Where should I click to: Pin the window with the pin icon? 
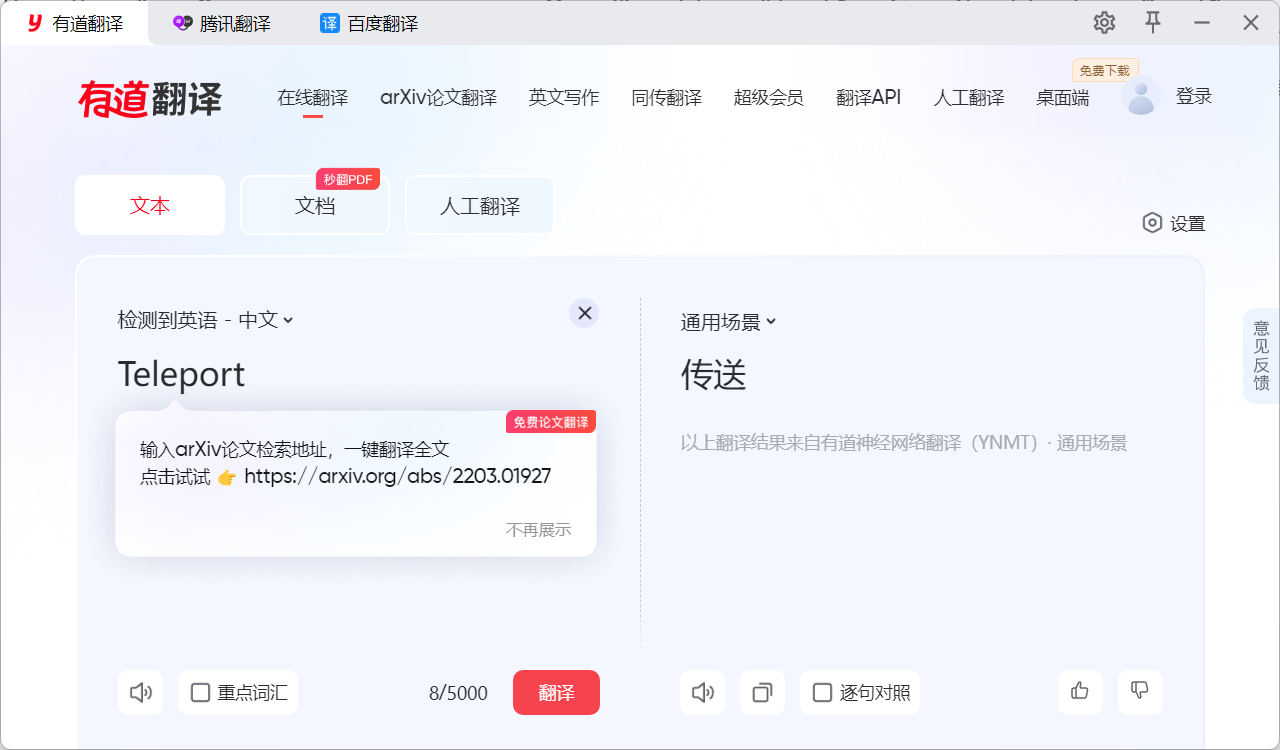pyautogui.click(x=1153, y=22)
